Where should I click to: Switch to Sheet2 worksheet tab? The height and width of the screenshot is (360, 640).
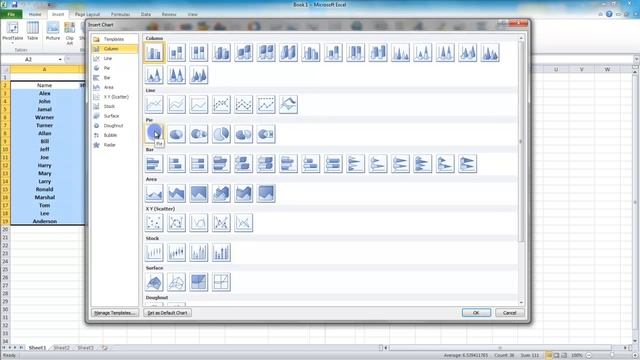[62, 348]
